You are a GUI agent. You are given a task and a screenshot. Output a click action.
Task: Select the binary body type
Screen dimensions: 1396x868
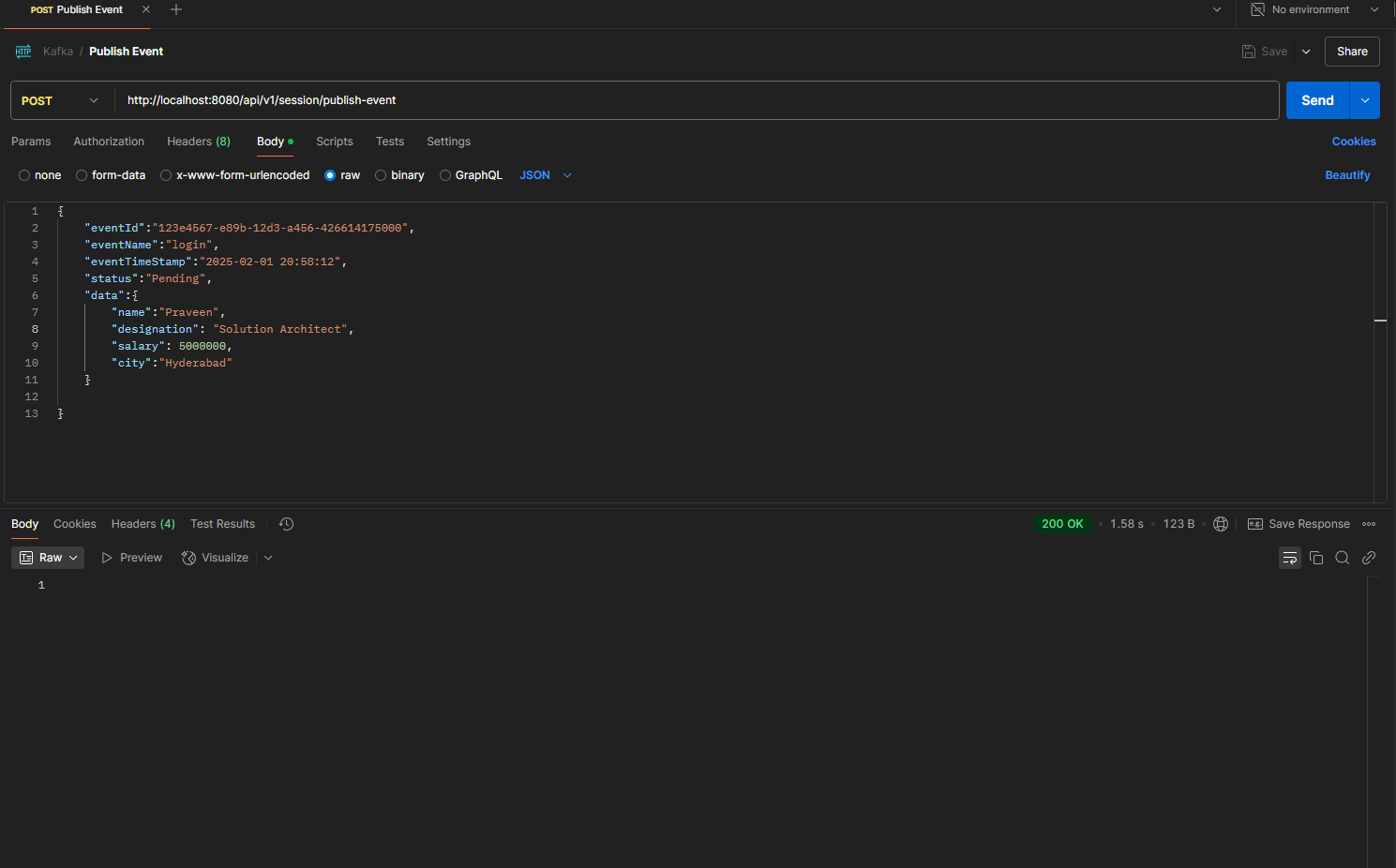click(399, 175)
